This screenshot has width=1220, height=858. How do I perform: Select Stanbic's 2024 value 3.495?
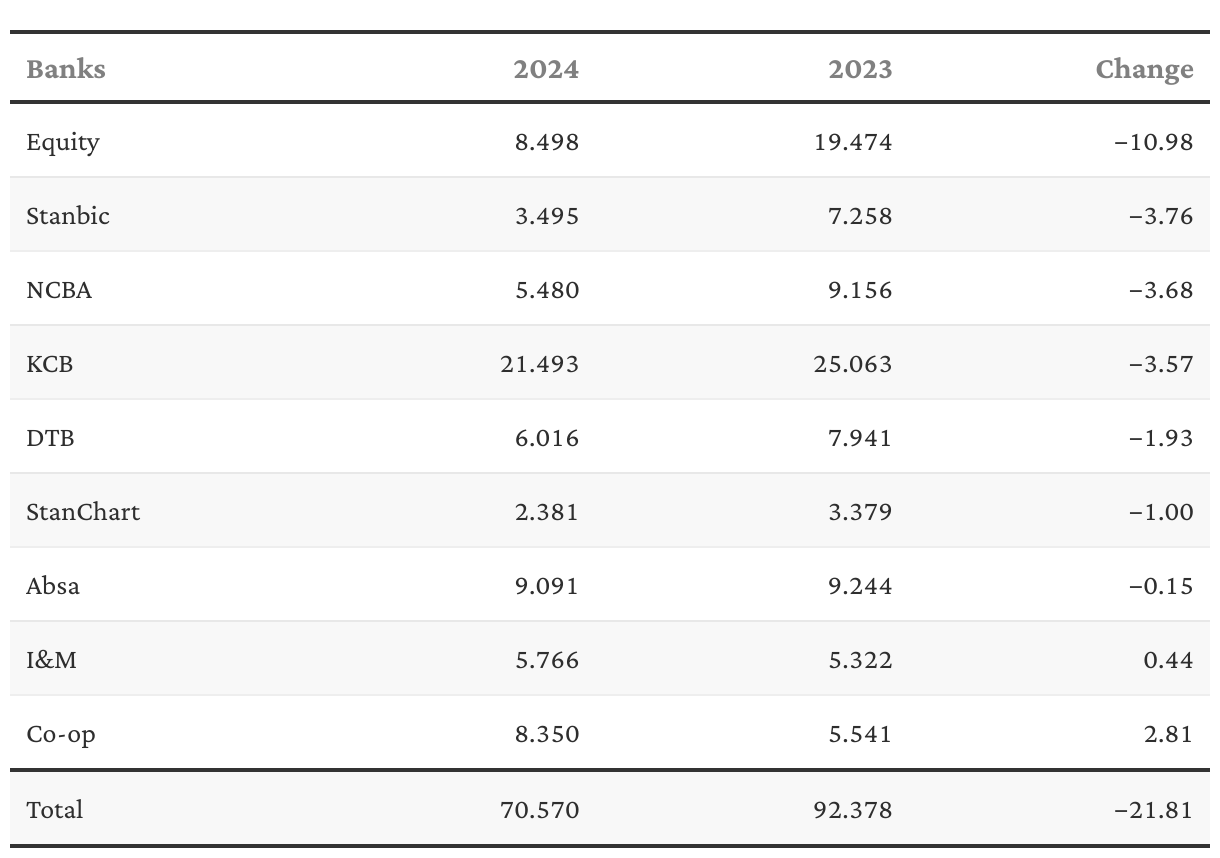(546, 216)
